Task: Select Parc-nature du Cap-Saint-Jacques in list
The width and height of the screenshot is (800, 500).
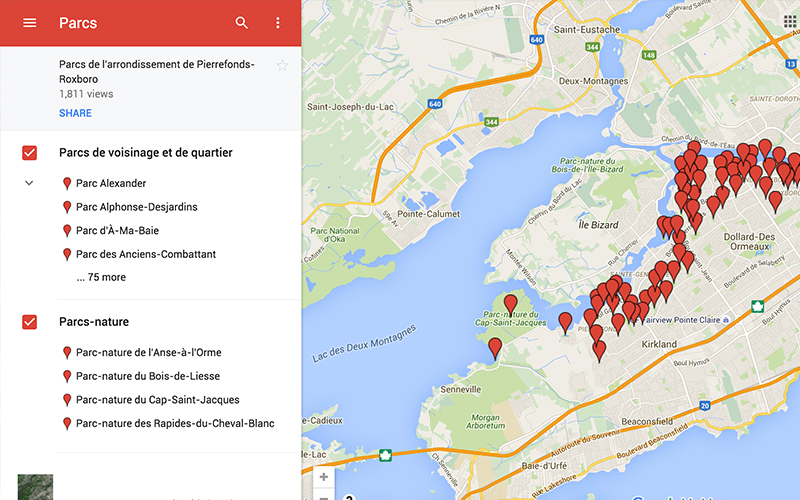Action: (158, 400)
